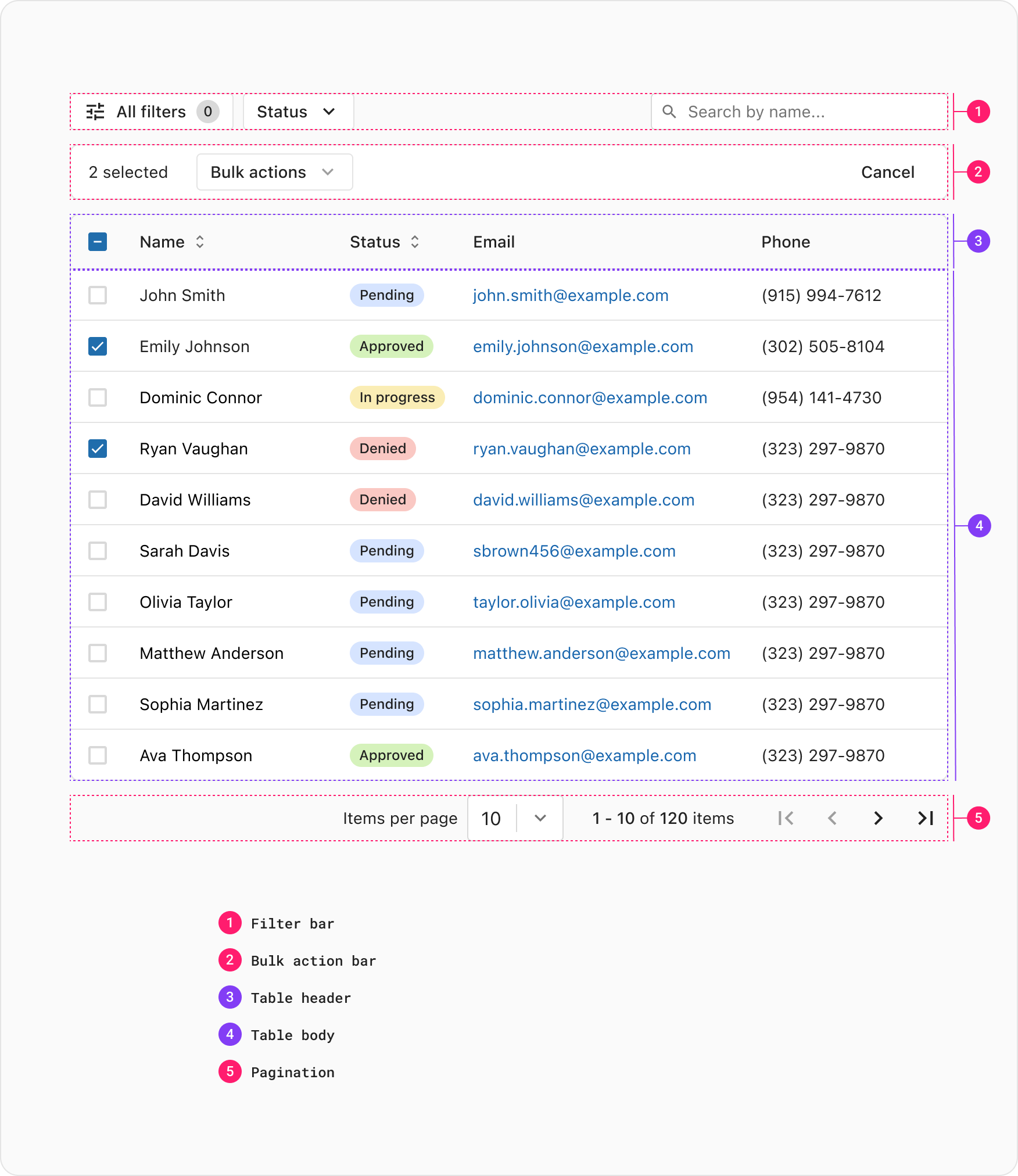1018x1176 pixels.
Task: Click the In progress status badge
Action: (x=397, y=397)
